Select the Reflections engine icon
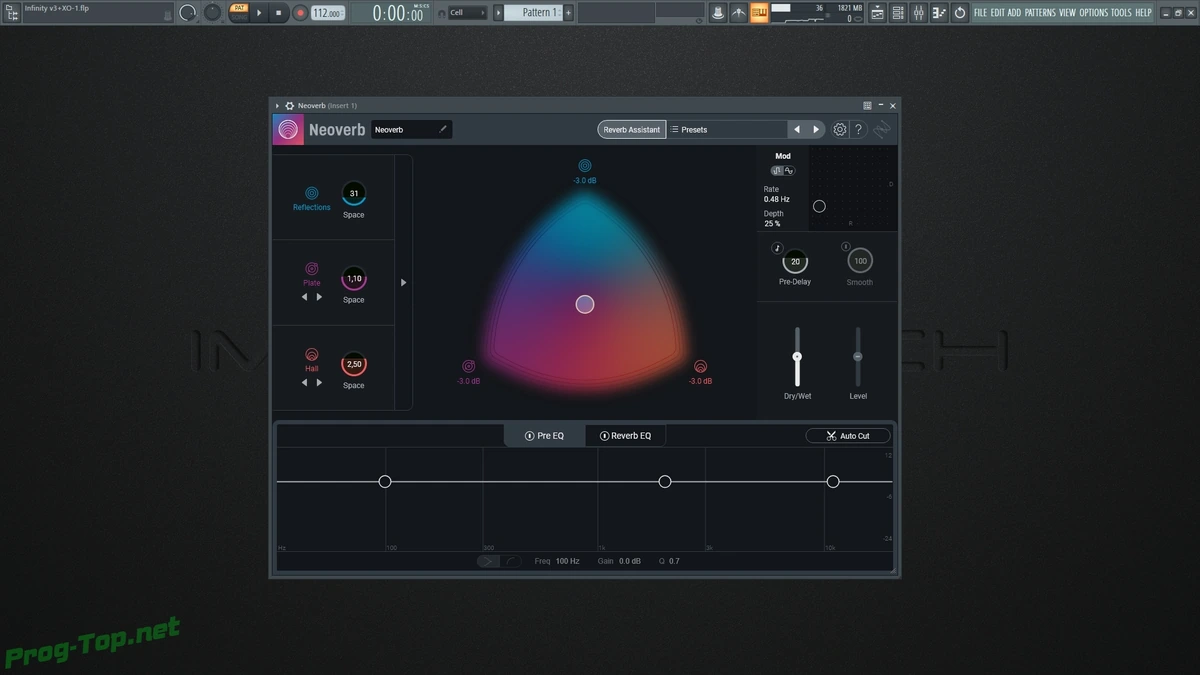The image size is (1200, 675). [x=312, y=193]
